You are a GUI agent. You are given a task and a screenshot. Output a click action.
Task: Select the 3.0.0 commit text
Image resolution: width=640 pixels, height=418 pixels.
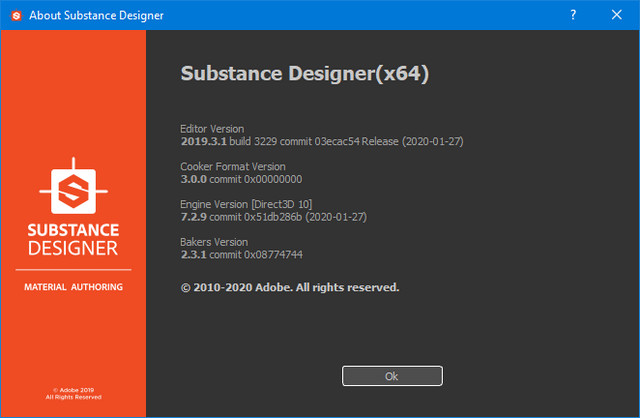[240, 179]
